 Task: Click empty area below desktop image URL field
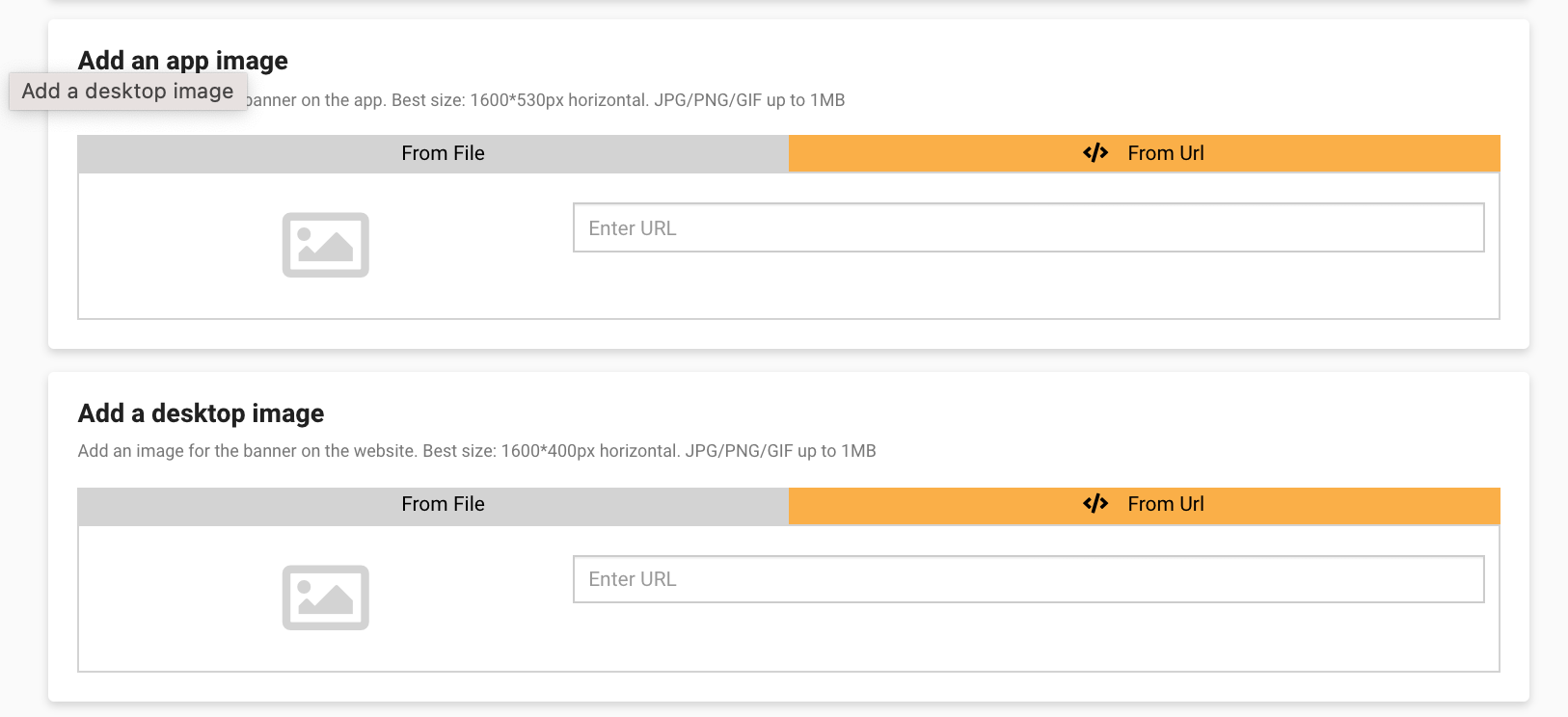coord(1029,637)
